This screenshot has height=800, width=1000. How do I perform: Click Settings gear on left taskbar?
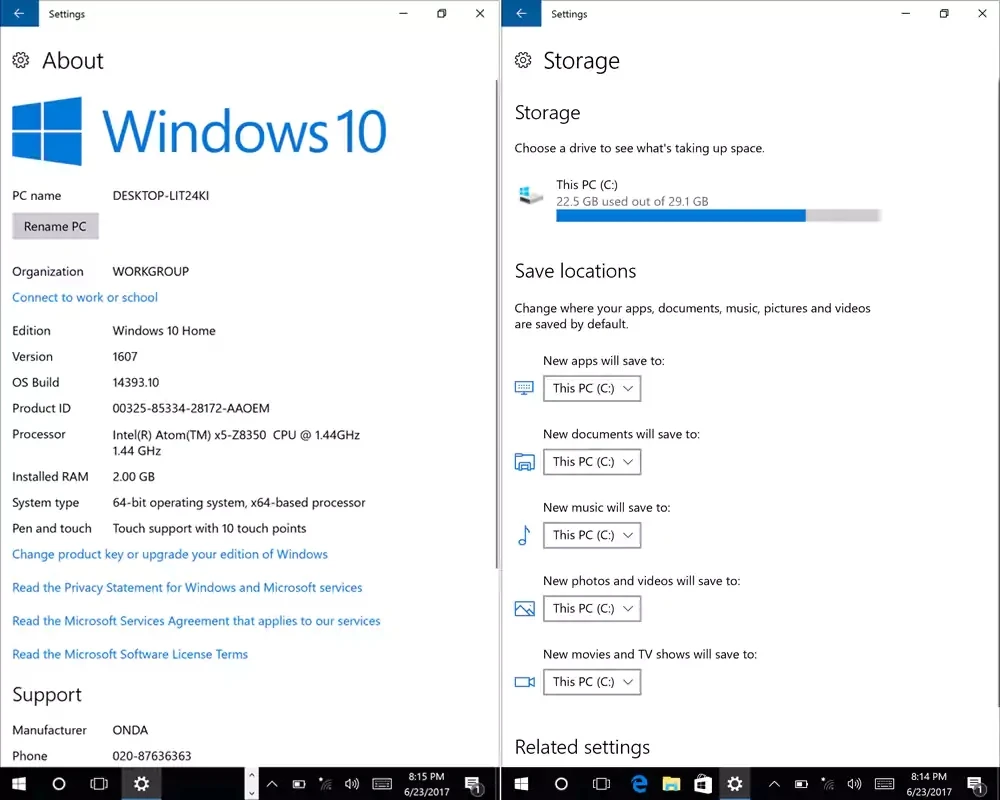(141, 783)
